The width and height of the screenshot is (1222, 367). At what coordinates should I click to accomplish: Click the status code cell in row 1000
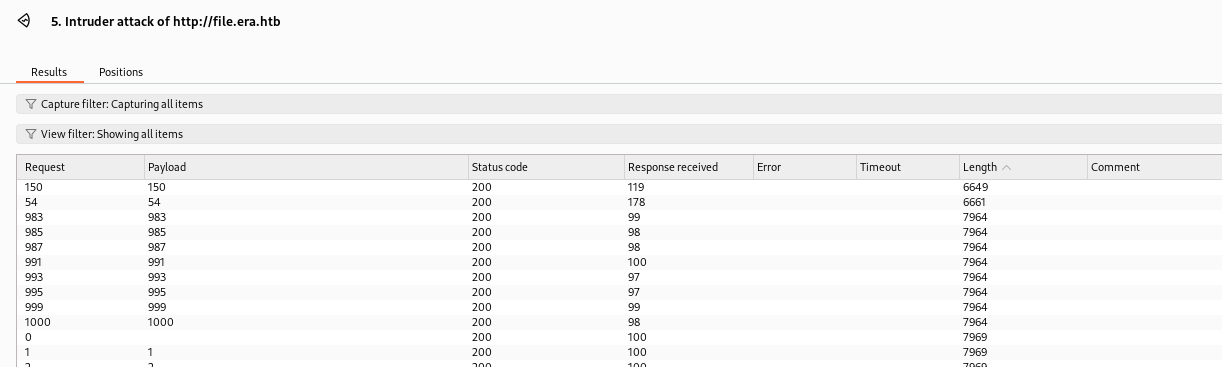tap(482, 322)
